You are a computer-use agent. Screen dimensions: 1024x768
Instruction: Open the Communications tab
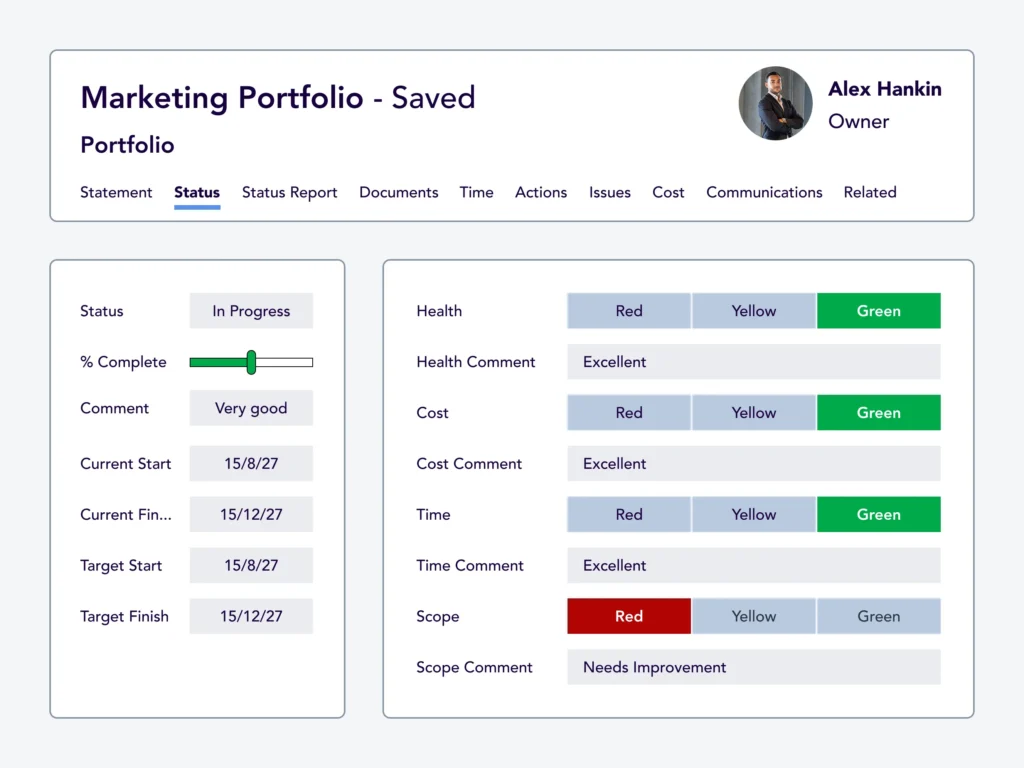click(x=764, y=192)
